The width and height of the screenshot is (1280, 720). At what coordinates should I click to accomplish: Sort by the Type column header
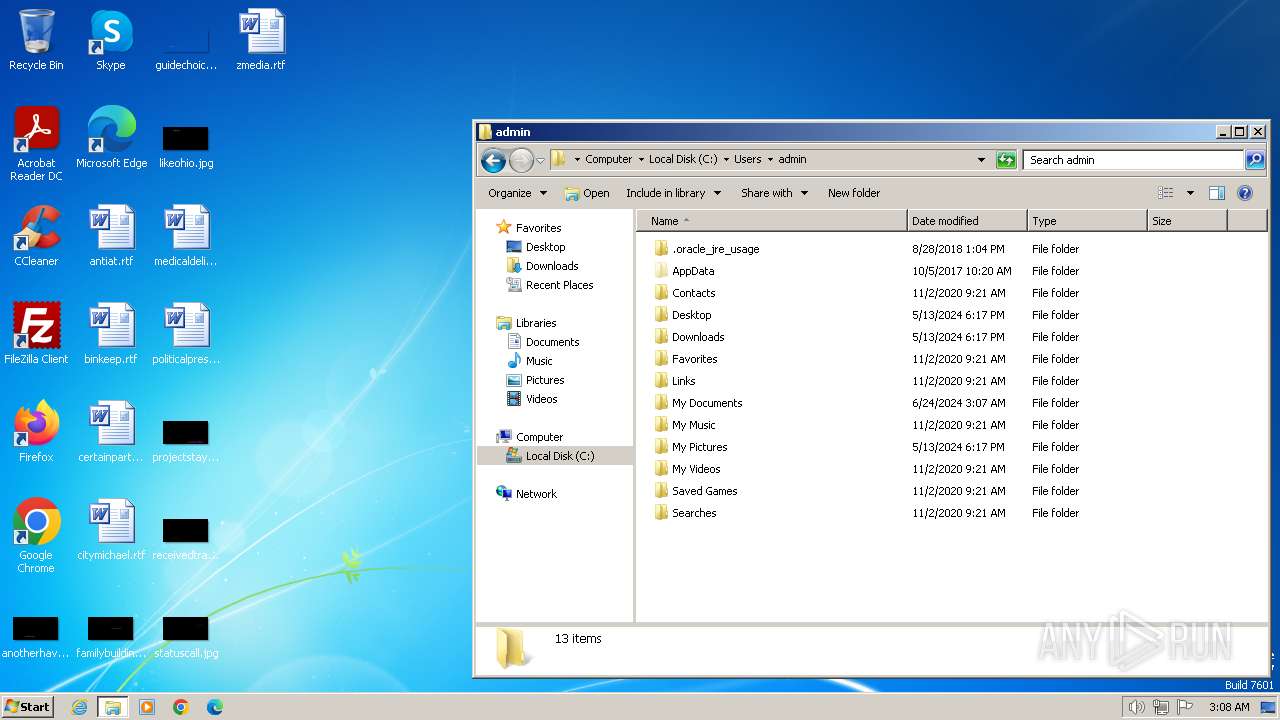point(1087,221)
